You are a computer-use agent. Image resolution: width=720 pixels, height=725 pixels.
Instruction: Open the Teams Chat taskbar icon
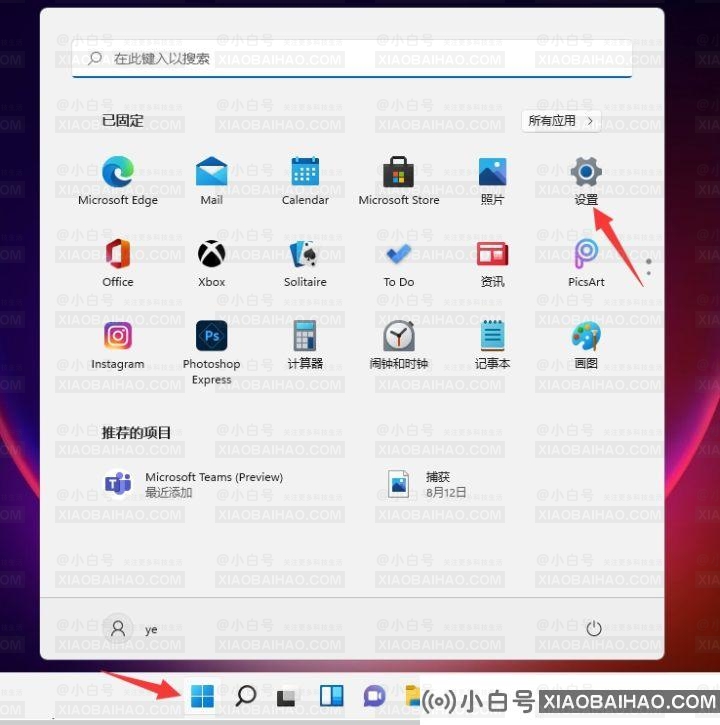(x=375, y=696)
